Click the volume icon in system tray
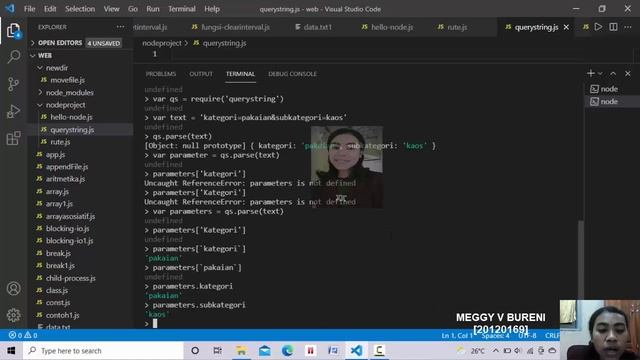The image size is (640, 360). [518, 351]
